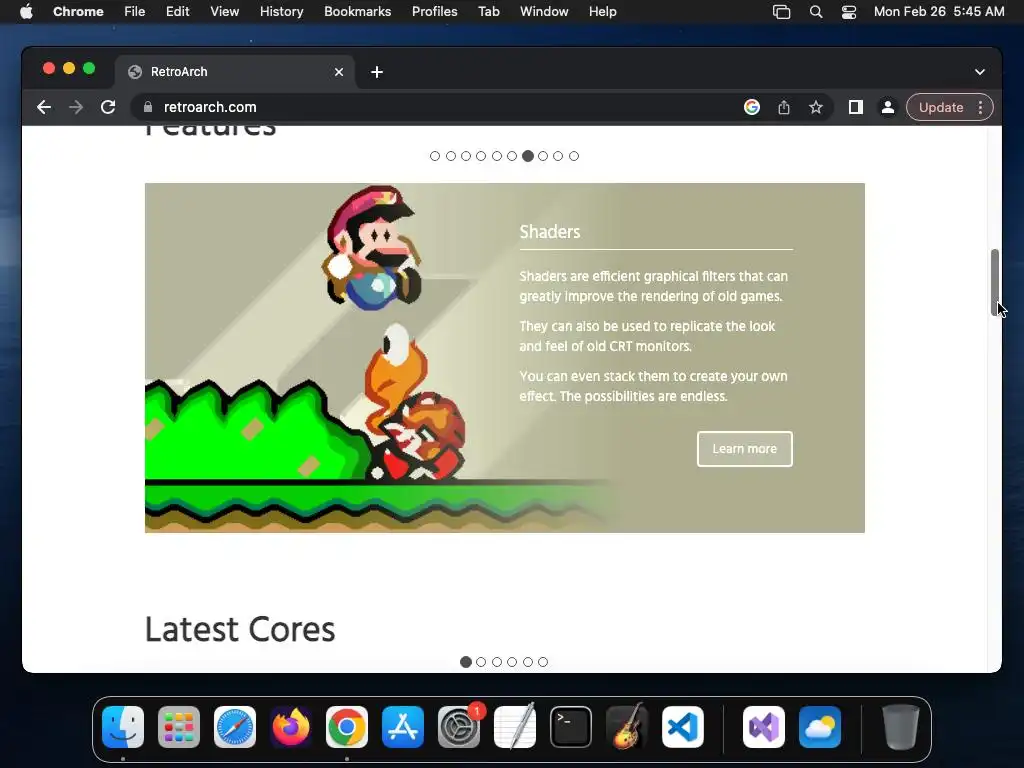The image size is (1024, 768).
Task: Open System Settings from the Dock
Action: pos(459,727)
